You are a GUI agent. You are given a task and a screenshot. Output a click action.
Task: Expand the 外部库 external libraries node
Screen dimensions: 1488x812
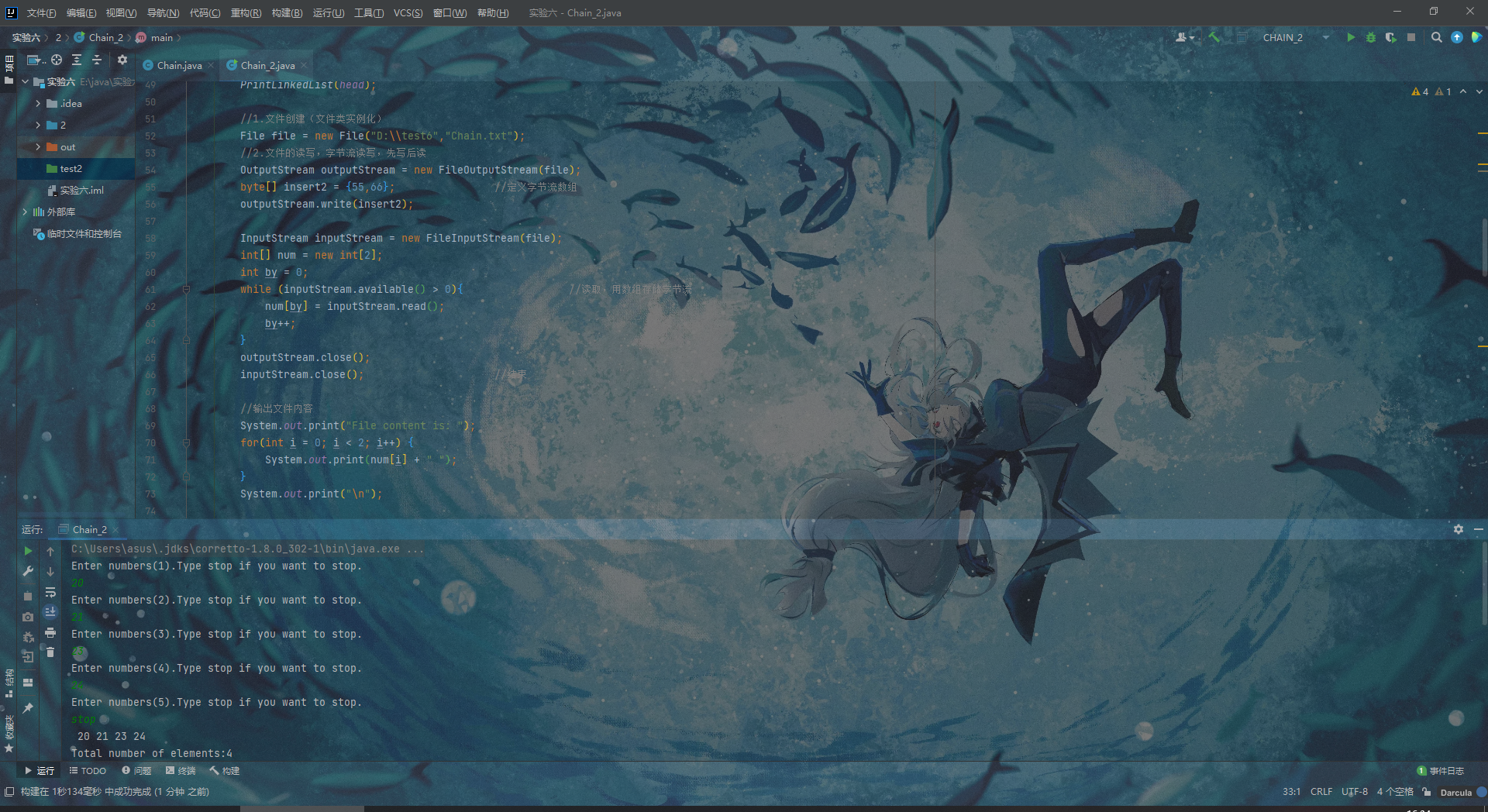click(25, 212)
